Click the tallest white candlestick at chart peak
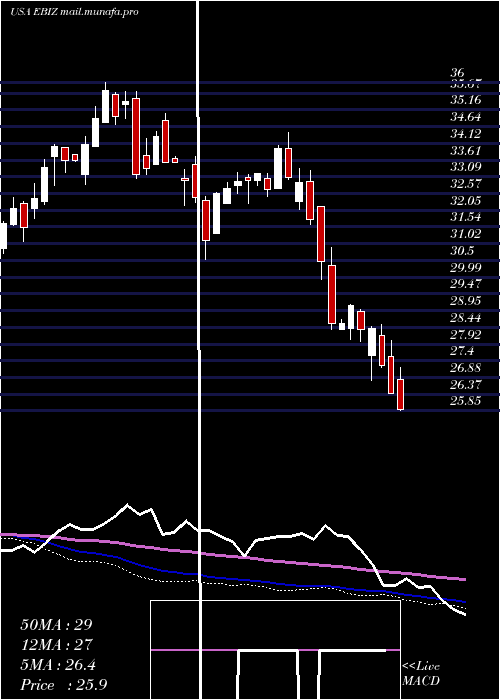The height and width of the screenshot is (700, 500). tap(105, 106)
